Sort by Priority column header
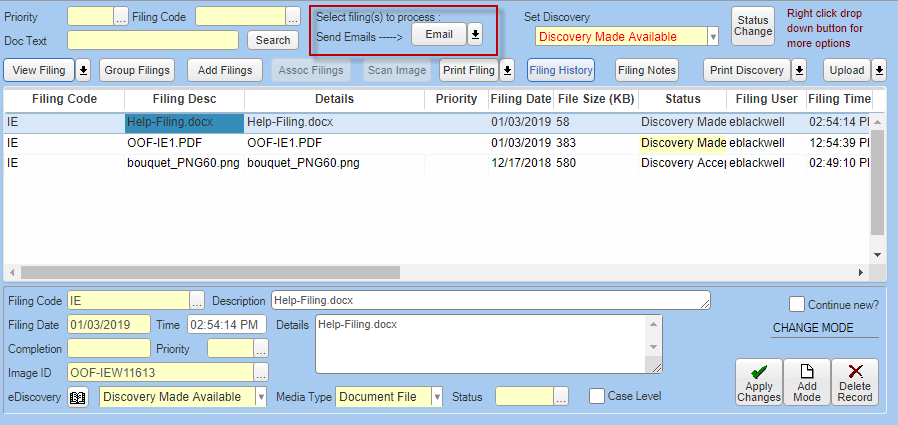This screenshot has height=425, width=898. [x=456, y=99]
